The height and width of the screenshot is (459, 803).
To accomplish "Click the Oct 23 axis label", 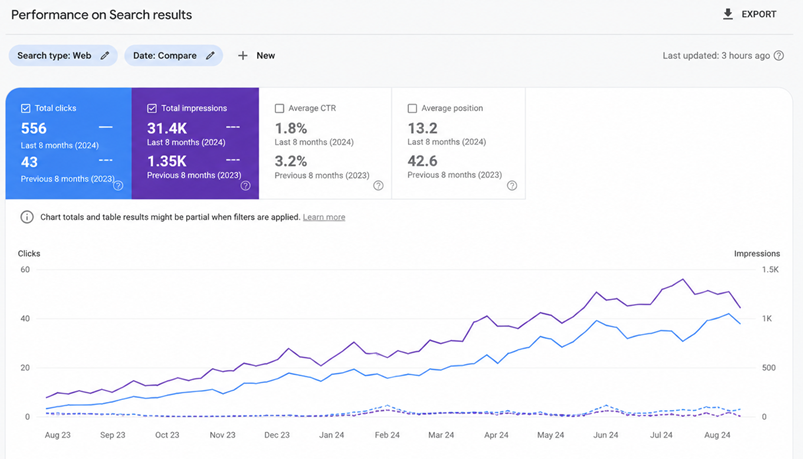I will pos(167,435).
